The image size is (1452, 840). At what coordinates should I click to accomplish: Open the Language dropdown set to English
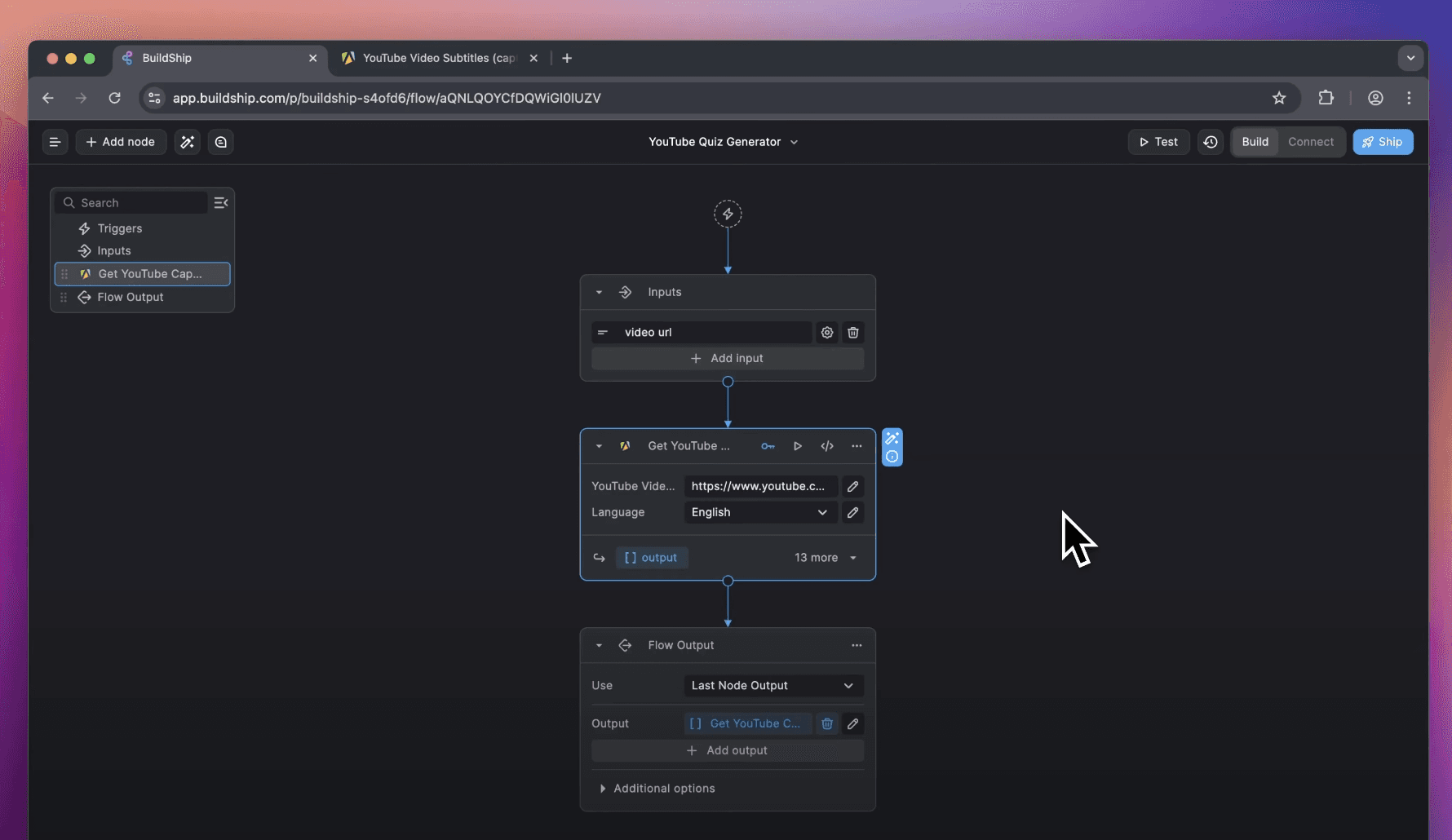click(760, 512)
